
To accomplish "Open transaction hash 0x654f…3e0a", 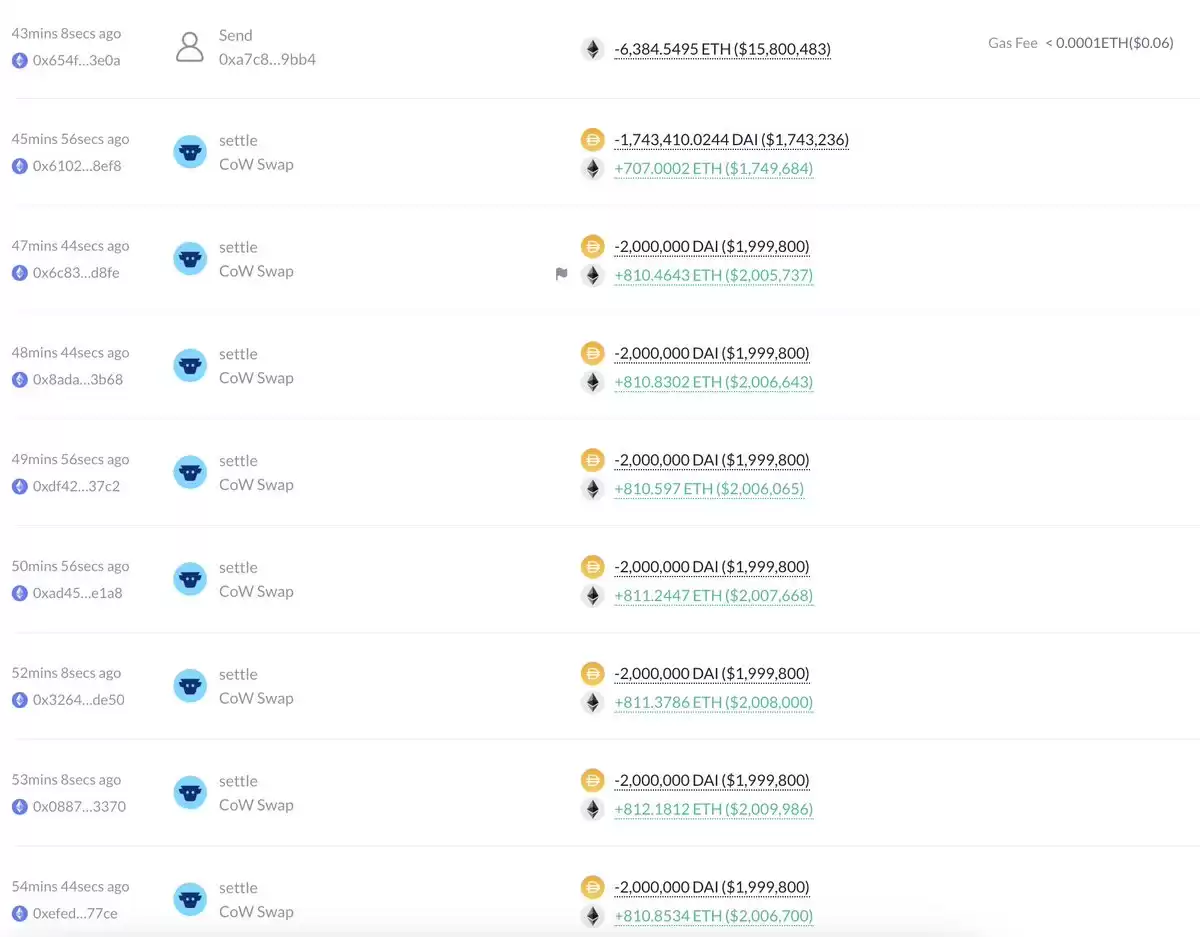I will pos(76,60).
